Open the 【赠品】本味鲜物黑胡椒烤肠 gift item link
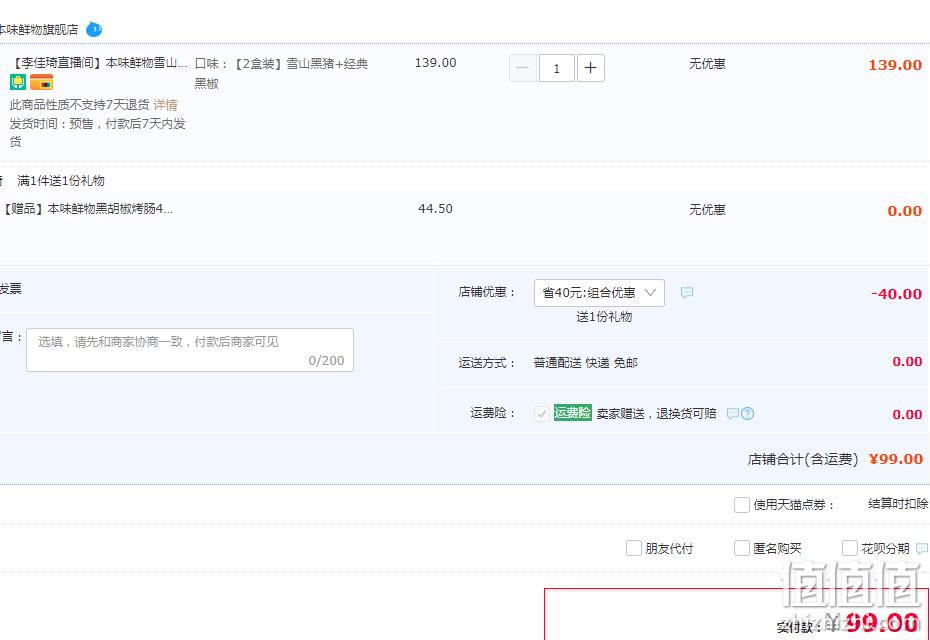This screenshot has height=640, width=930. click(x=87, y=209)
